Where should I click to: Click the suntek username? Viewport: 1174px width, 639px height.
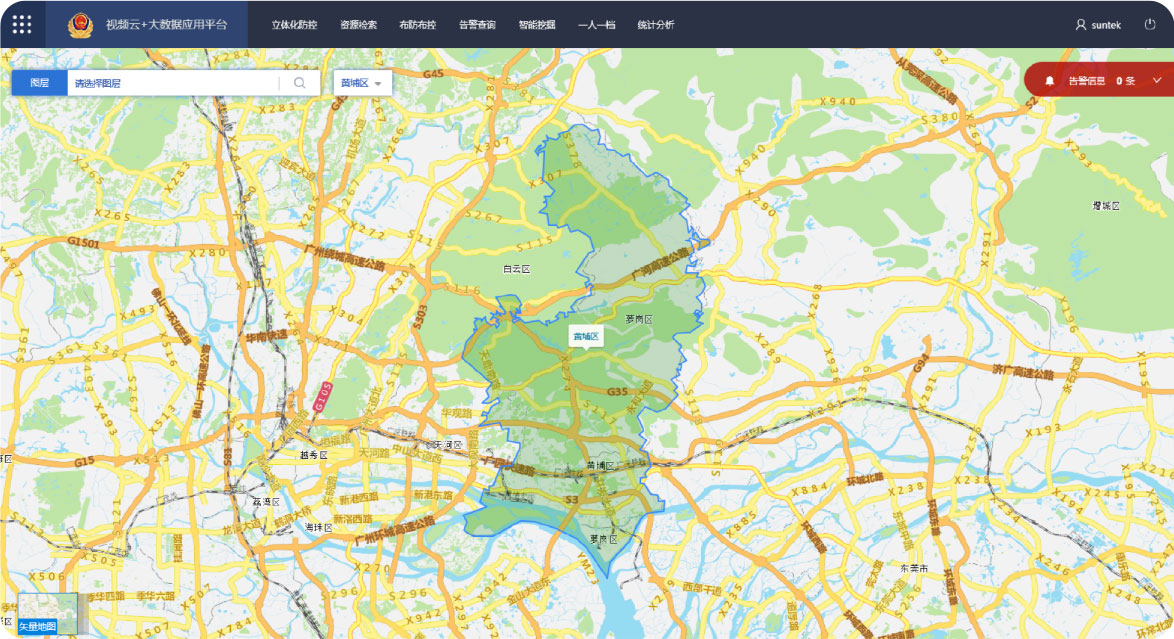[1106, 24]
